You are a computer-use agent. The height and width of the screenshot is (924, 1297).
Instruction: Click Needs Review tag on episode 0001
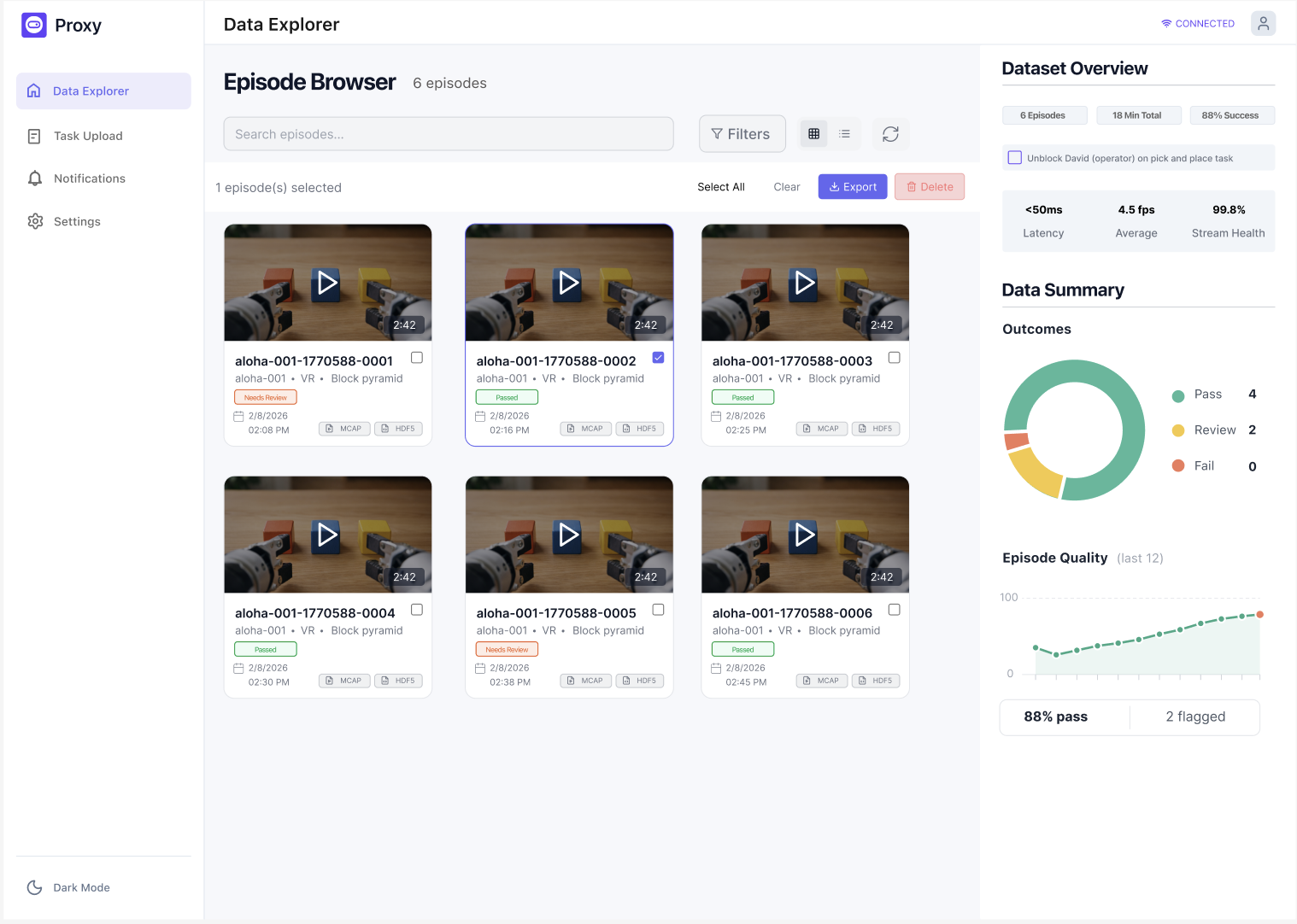266,397
